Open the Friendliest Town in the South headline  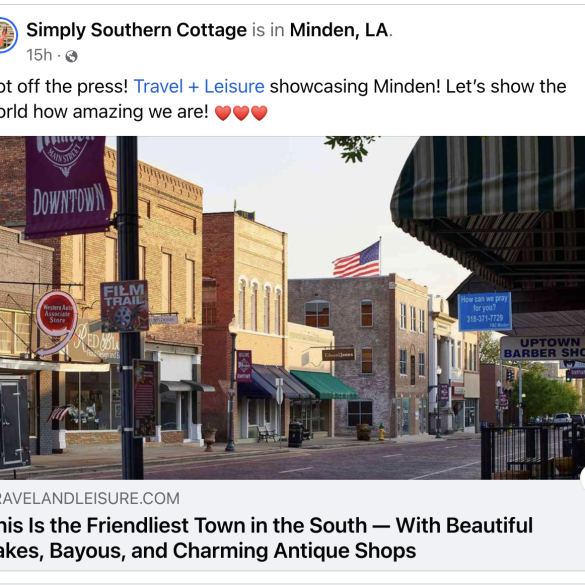click(266, 538)
